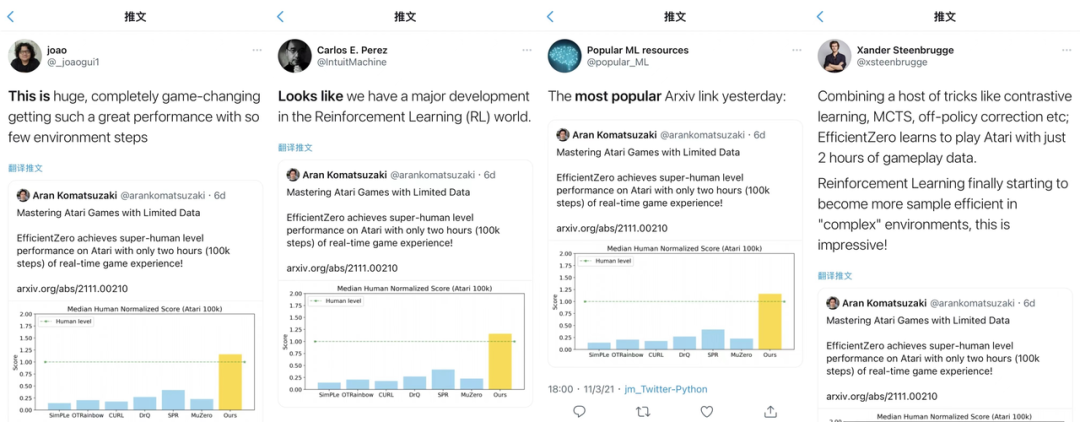1080x422 pixels.
Task: Expand more options on joao's tweet
Action: 256,50
